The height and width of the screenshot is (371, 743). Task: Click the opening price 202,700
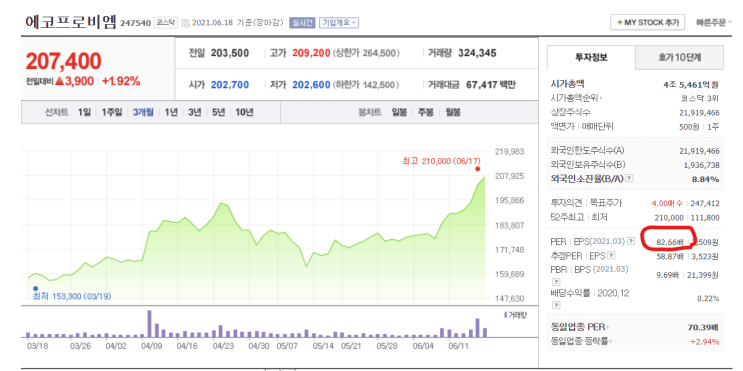[x=230, y=85]
